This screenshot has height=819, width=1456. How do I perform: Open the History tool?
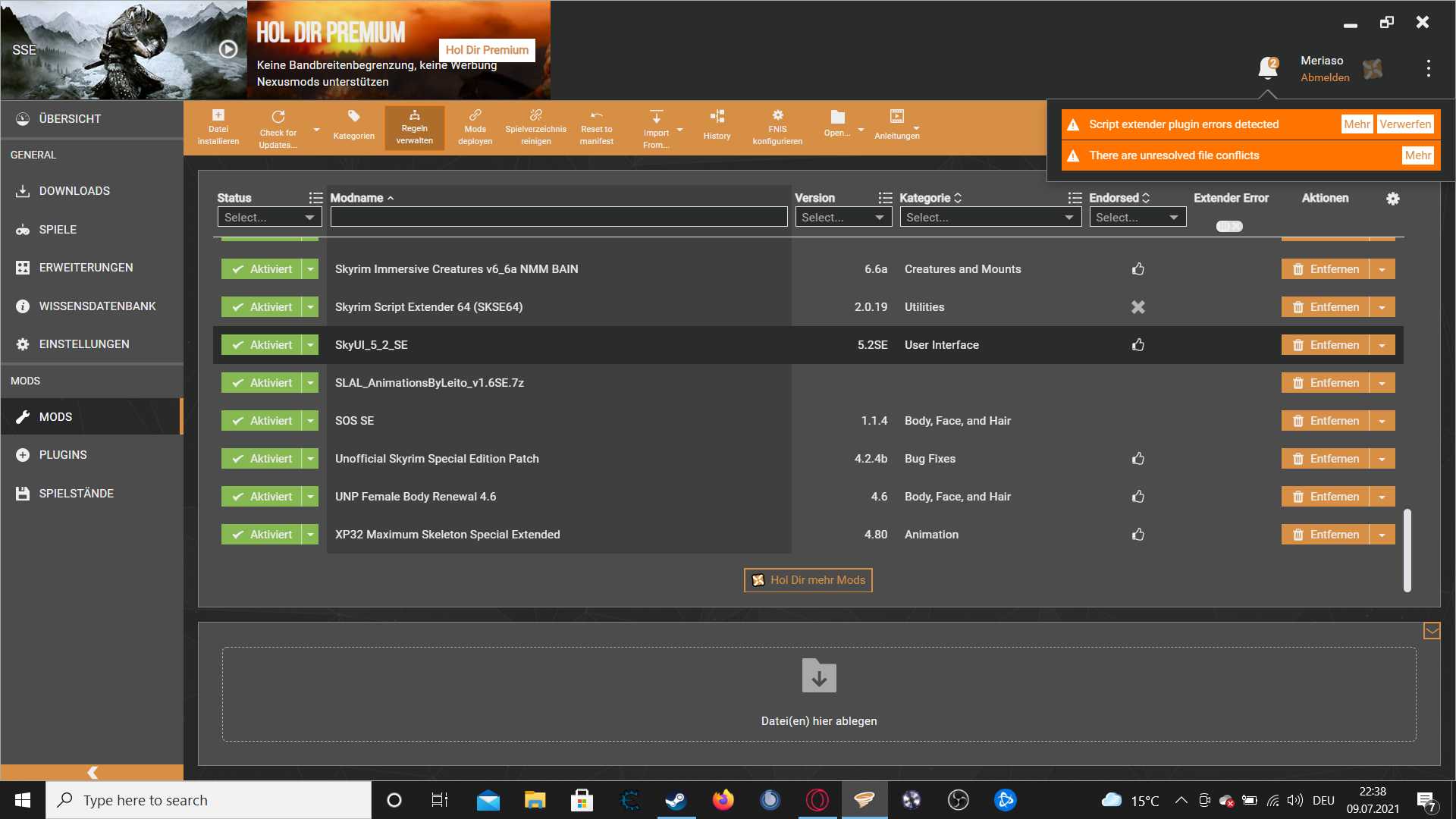717,126
